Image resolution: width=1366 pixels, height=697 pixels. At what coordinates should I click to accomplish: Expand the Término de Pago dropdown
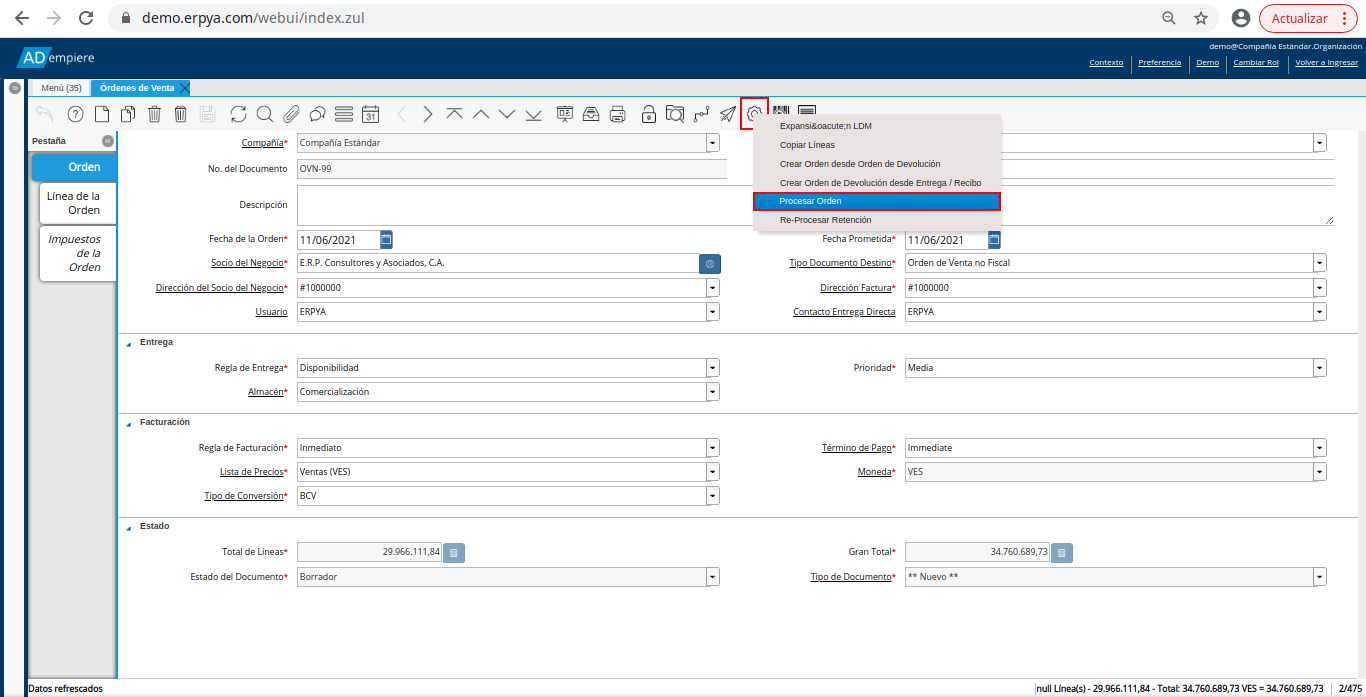tap(1320, 448)
